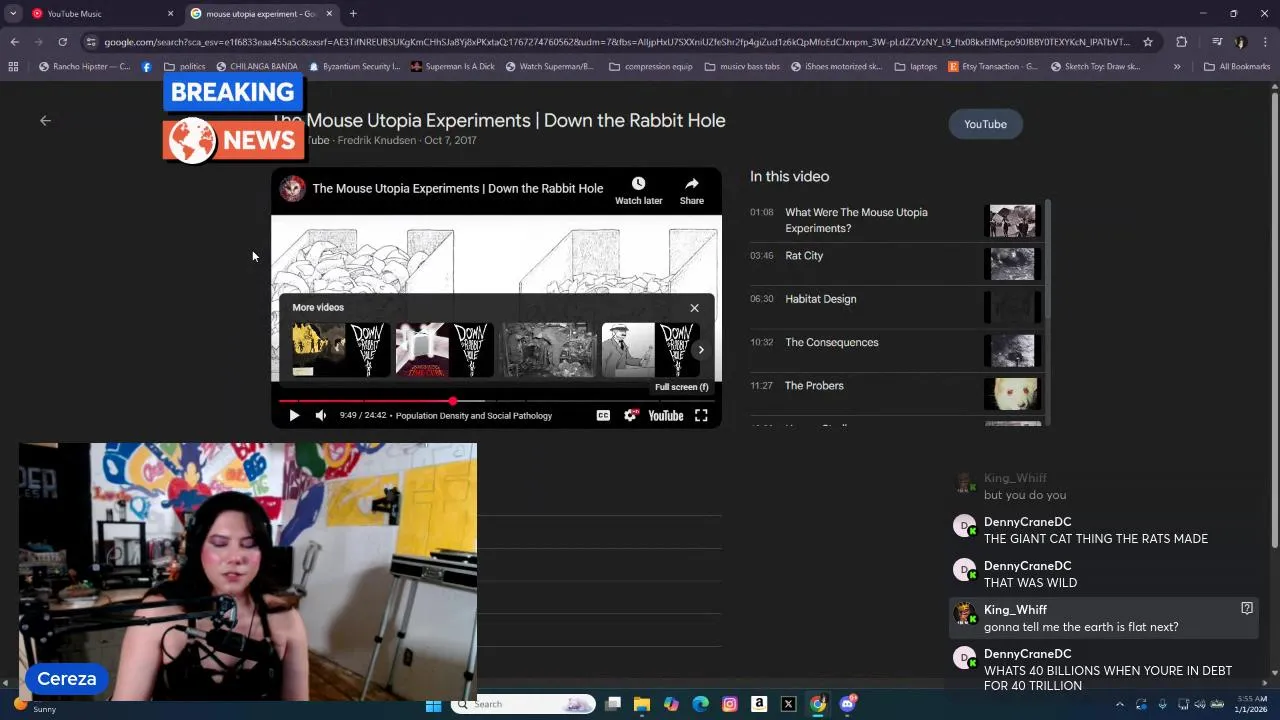Reload the page
Viewport: 1280px width, 720px height.
[x=62, y=42]
